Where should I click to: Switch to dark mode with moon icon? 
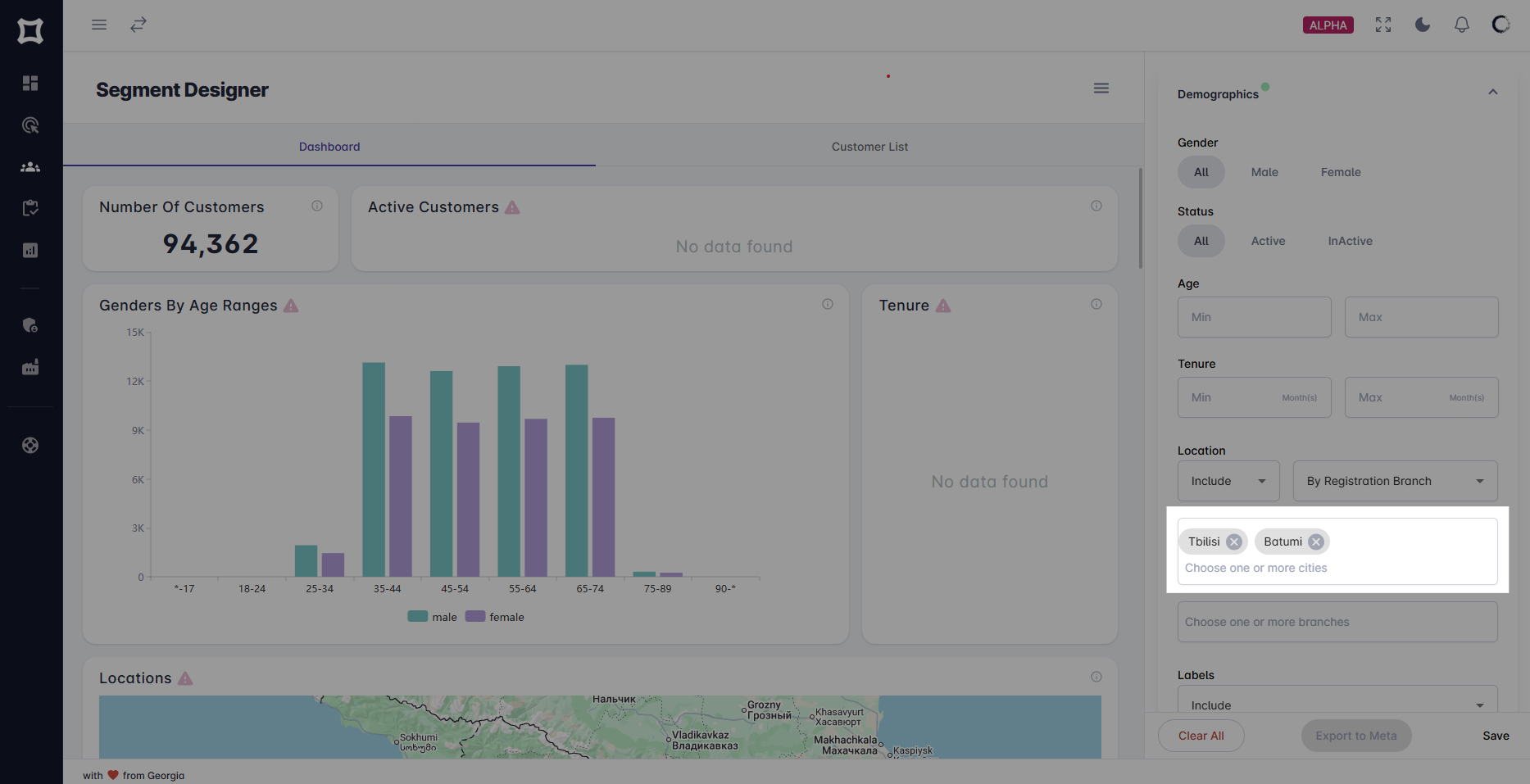tap(1422, 25)
